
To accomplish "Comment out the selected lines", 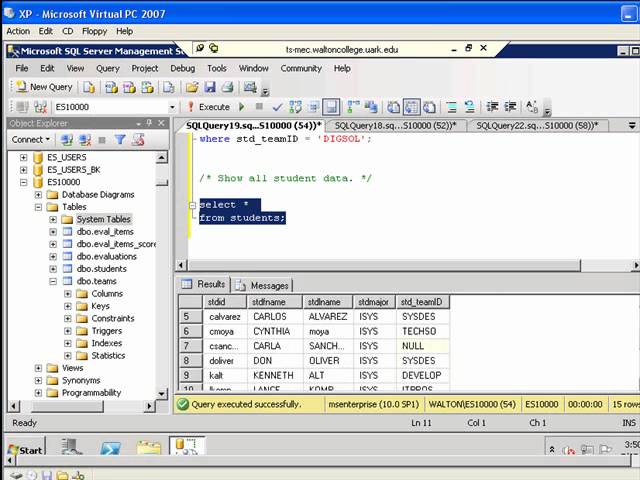I will coord(451,107).
